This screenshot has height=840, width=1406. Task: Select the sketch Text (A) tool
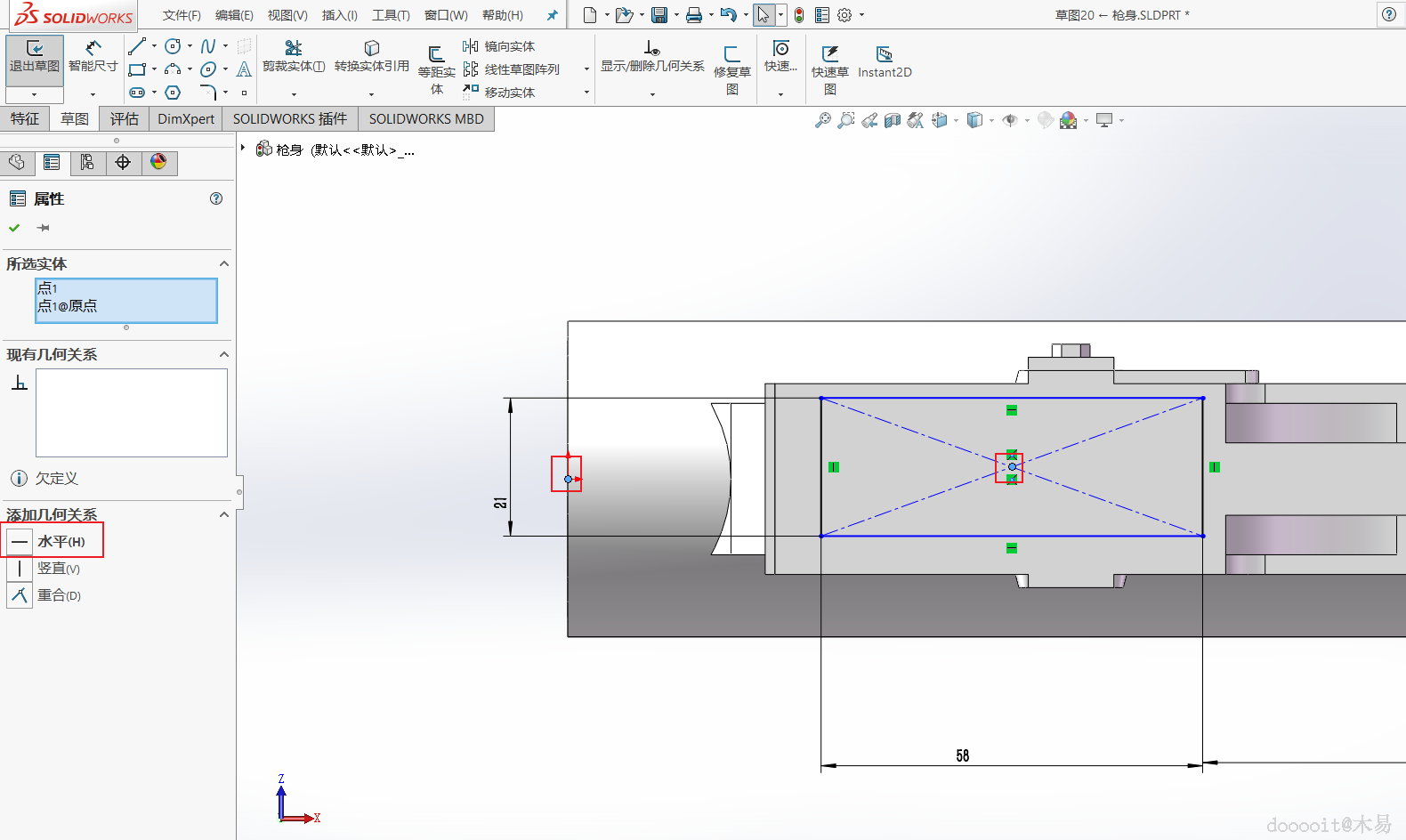(244, 69)
